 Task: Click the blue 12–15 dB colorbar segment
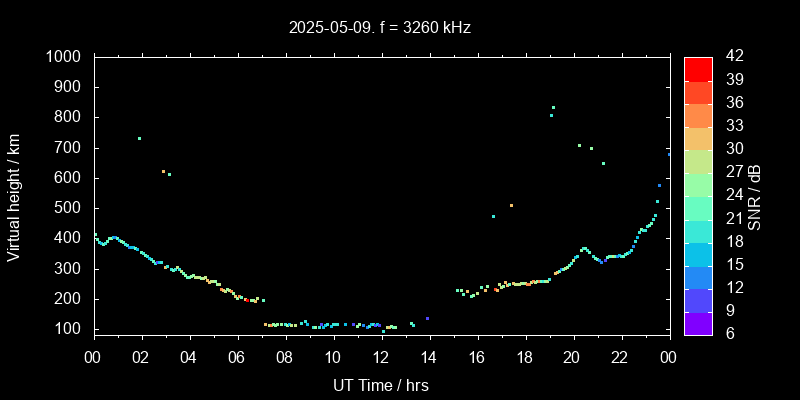click(698, 276)
